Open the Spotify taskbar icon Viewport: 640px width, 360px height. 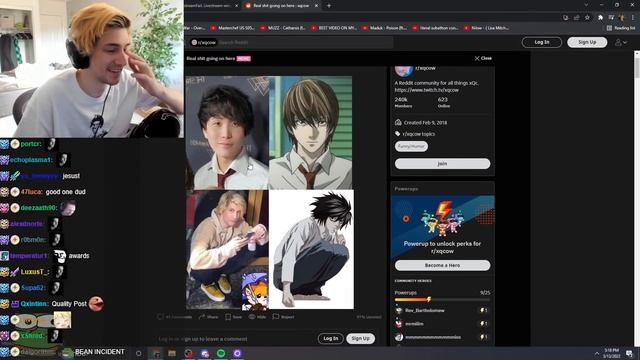(221, 353)
